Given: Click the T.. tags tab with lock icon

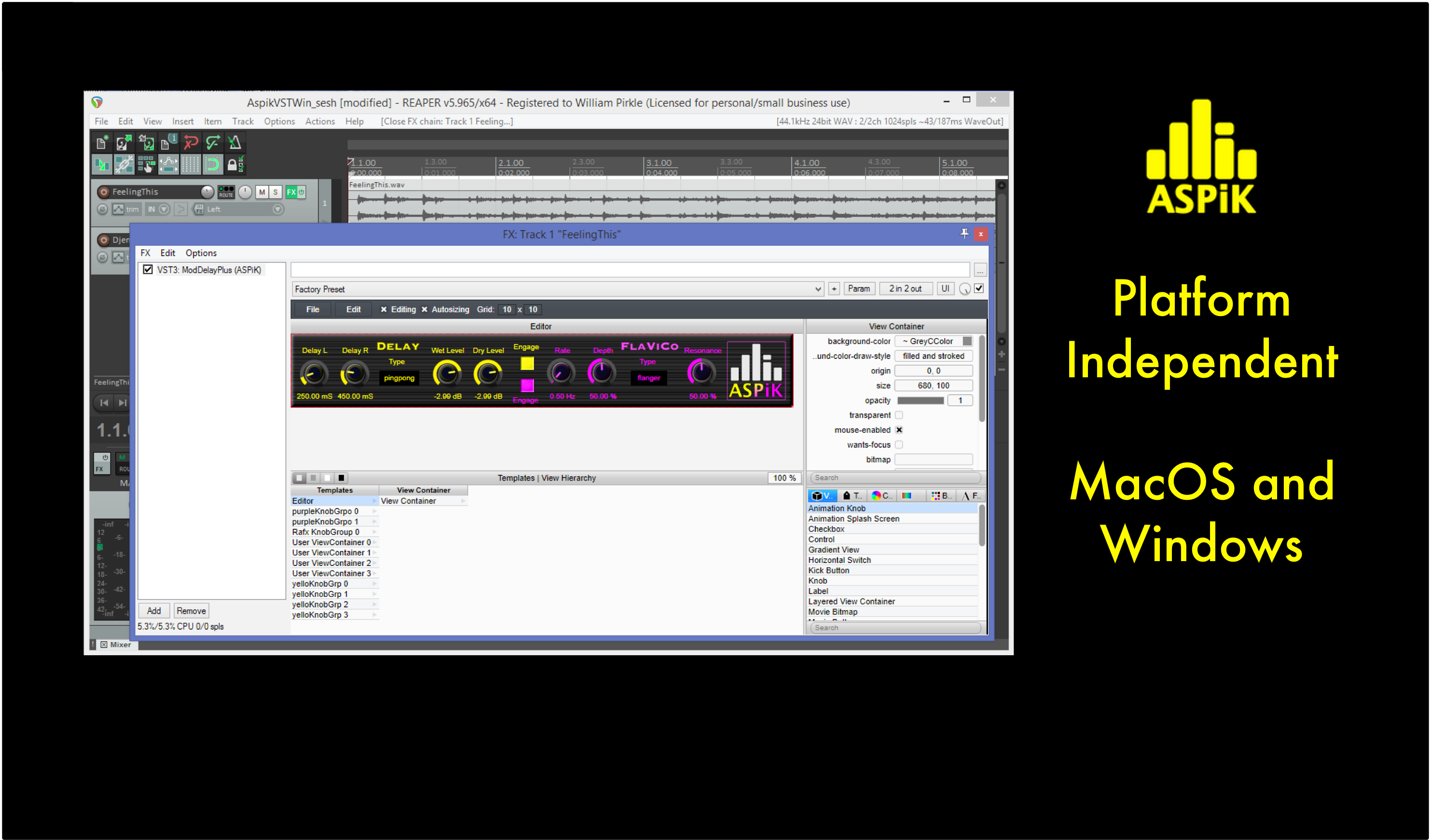Looking at the screenshot, I should coord(853,496).
